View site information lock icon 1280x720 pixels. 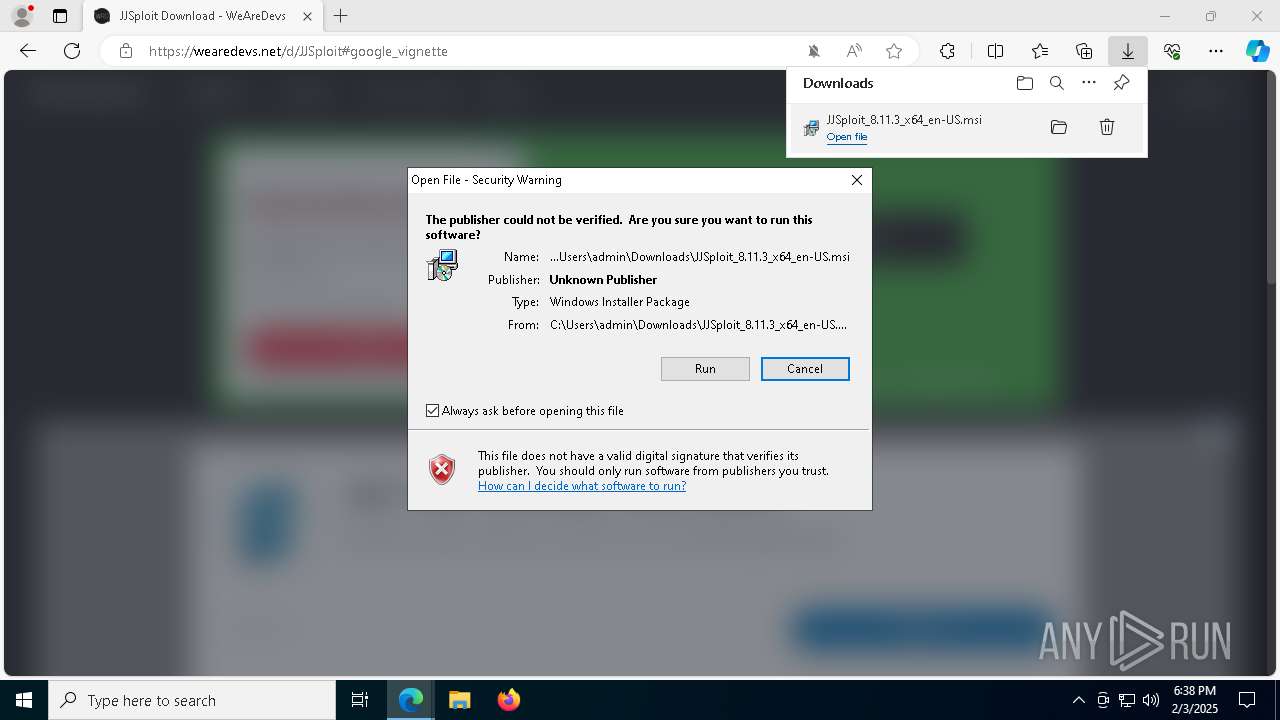click(125, 51)
